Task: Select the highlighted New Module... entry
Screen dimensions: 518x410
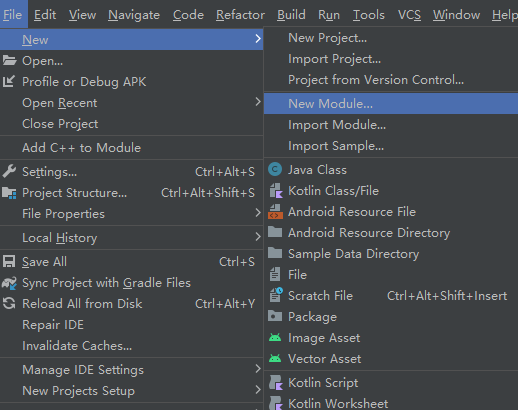Action: click(x=391, y=104)
